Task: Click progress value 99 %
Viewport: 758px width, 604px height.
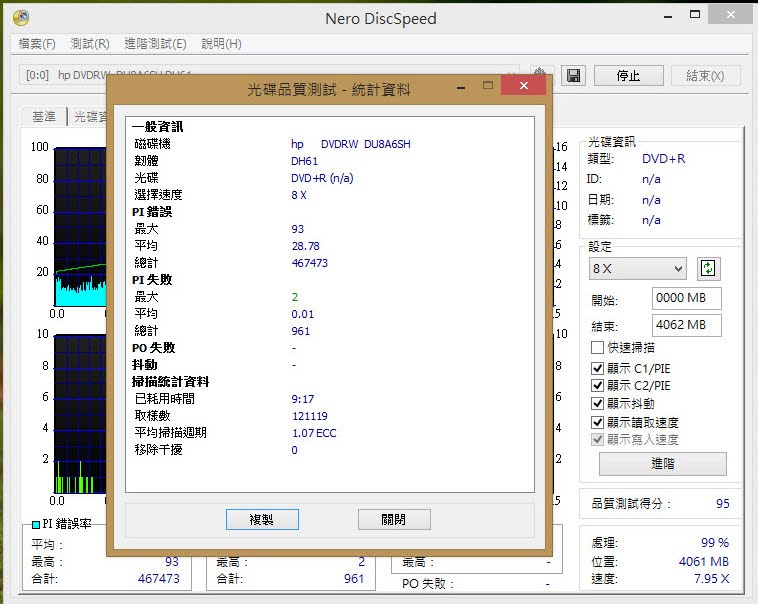Action: point(715,543)
